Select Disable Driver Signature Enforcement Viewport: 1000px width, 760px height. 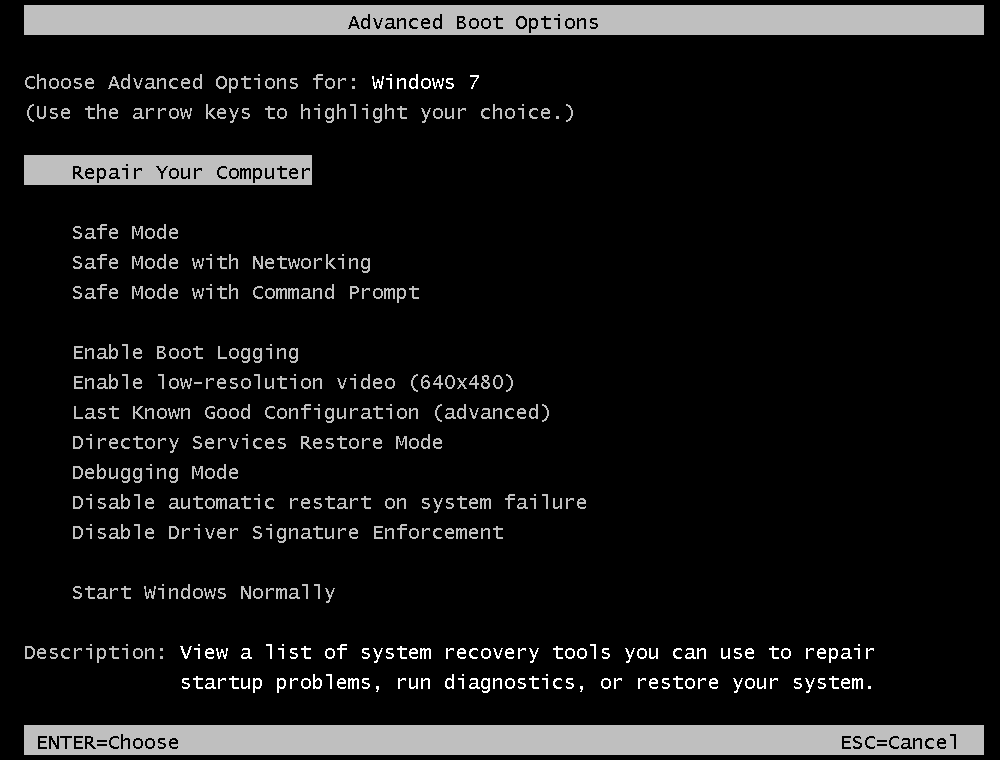click(287, 532)
